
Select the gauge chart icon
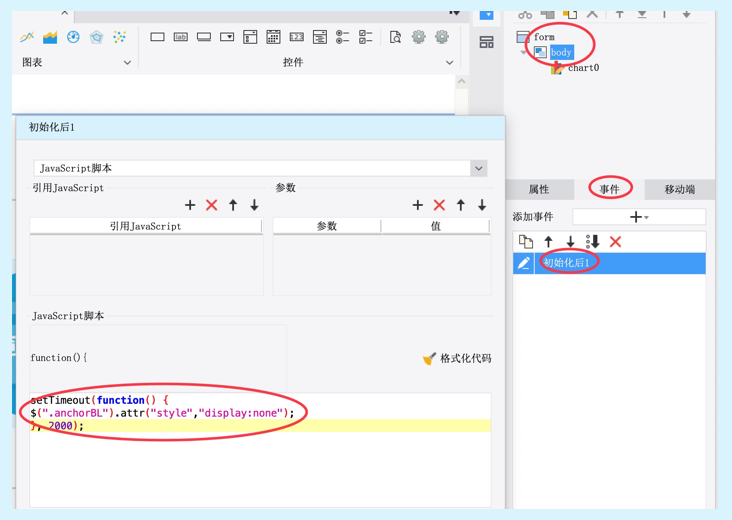(x=73, y=37)
